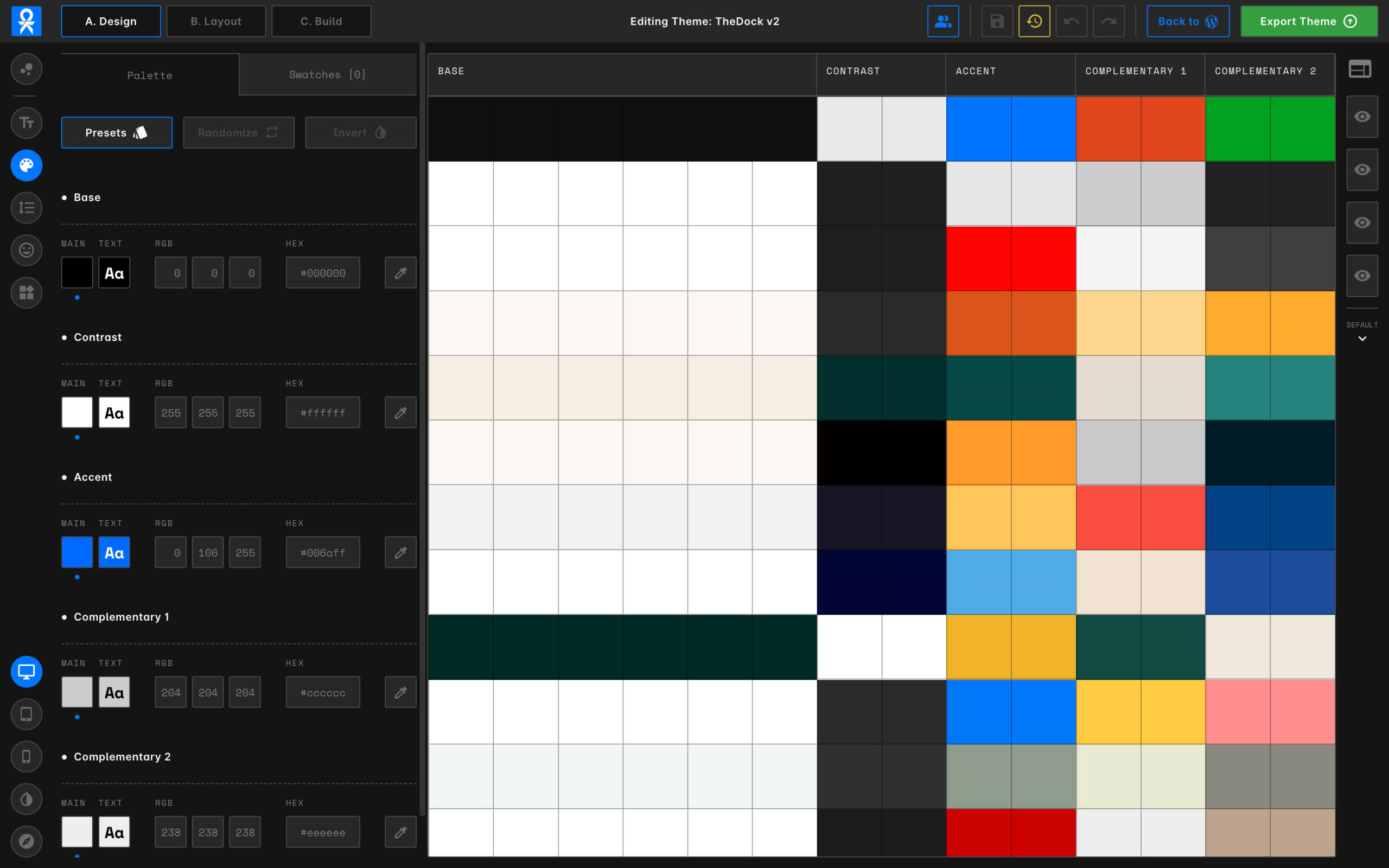Click the save disk icon

click(997, 21)
